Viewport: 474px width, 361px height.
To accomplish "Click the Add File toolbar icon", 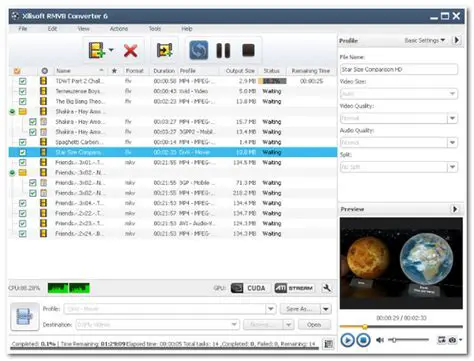I will (97, 51).
